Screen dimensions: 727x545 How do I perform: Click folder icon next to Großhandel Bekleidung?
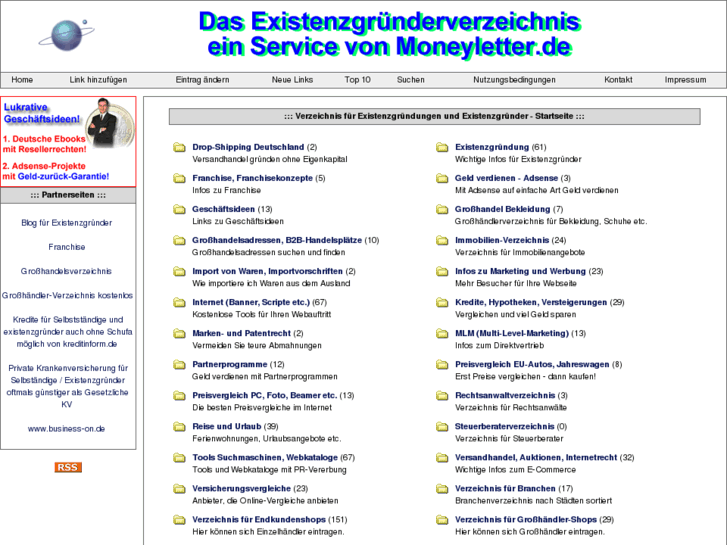[442, 210]
